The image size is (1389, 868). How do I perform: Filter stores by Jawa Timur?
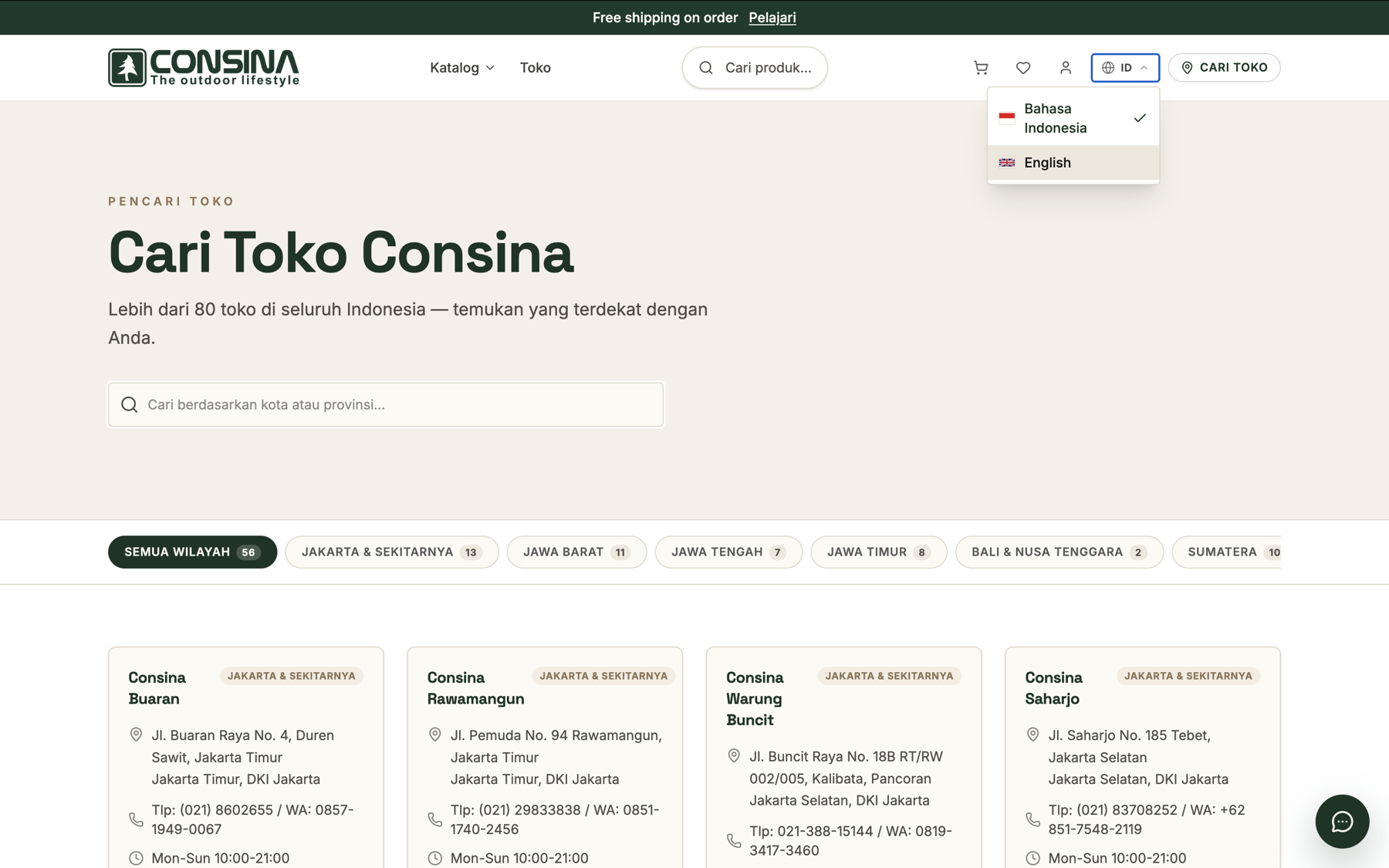tap(879, 552)
